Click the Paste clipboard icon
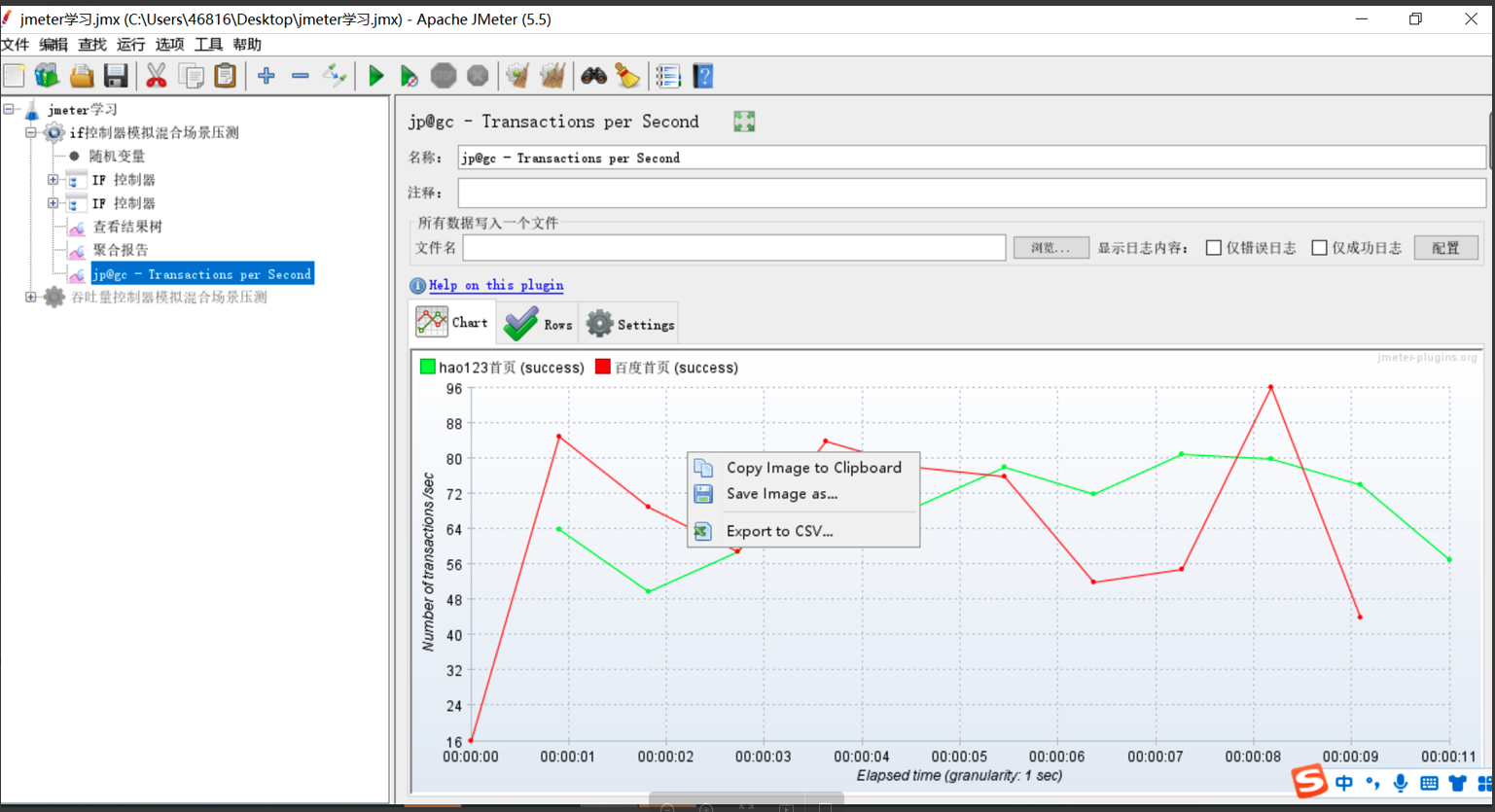 coord(225,76)
